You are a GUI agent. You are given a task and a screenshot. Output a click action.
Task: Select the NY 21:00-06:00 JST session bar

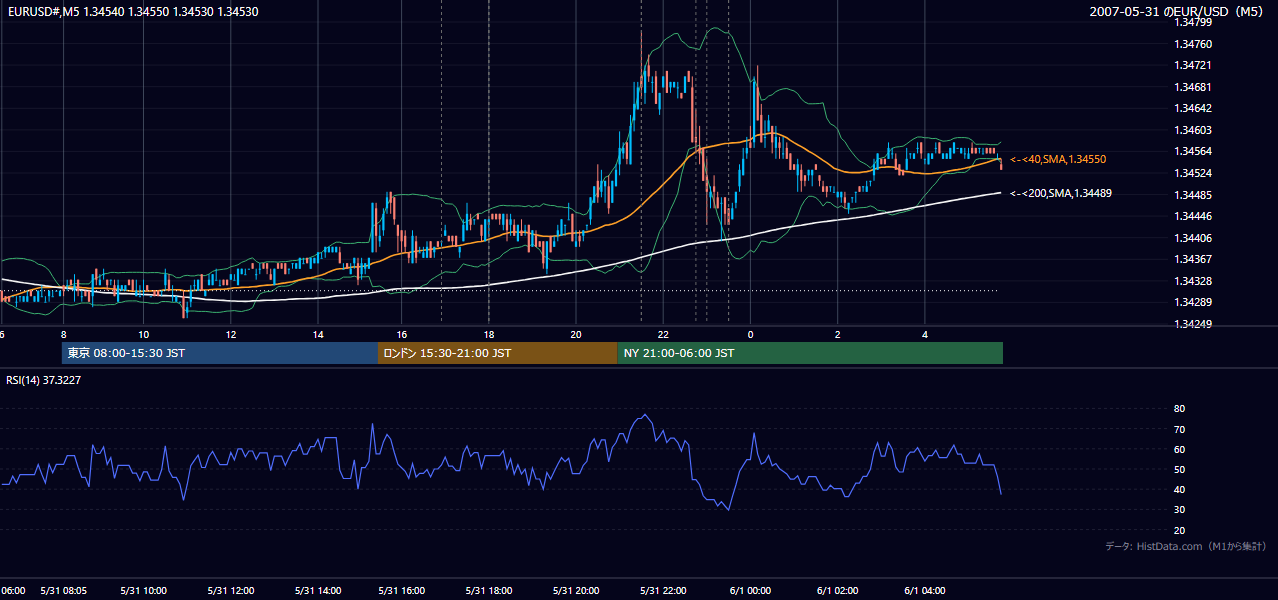(x=810, y=353)
